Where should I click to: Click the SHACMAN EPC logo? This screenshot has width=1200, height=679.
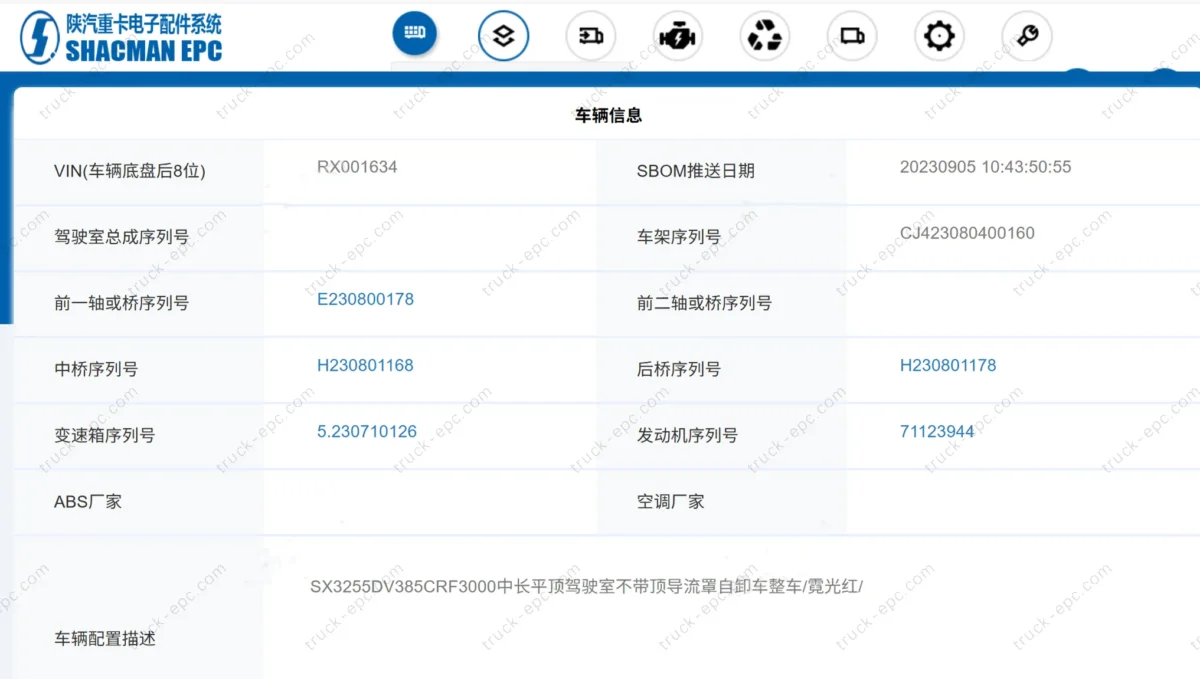(121, 37)
